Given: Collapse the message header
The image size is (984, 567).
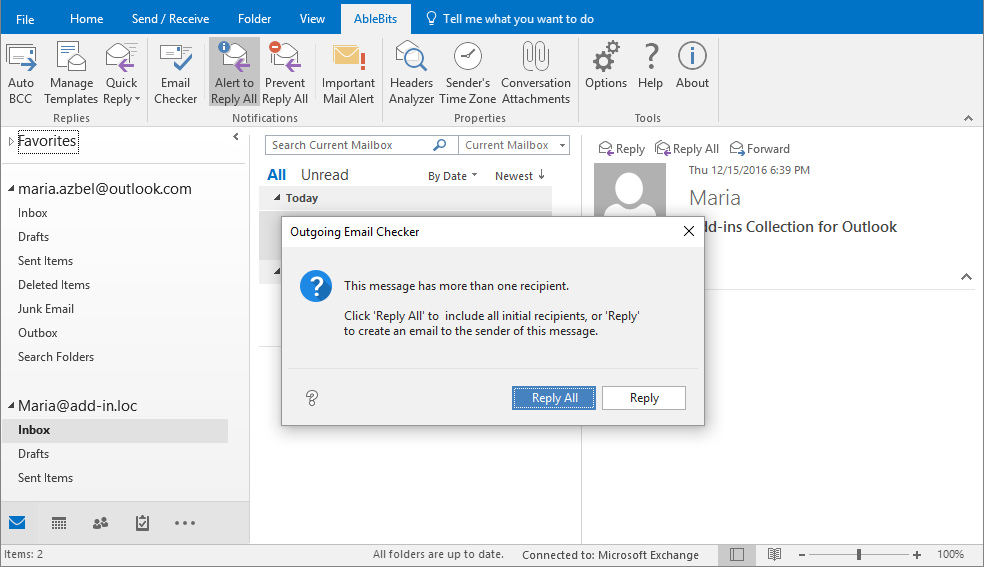Looking at the screenshot, I should [966, 277].
